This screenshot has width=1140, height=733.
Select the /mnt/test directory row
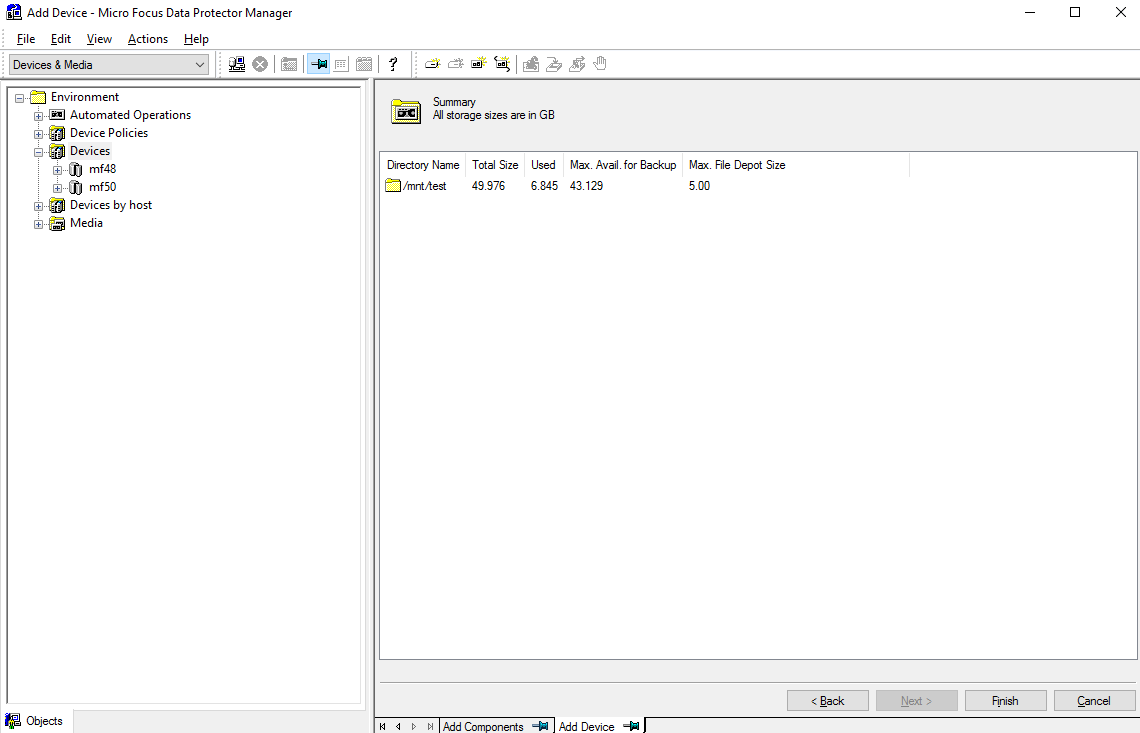click(644, 185)
